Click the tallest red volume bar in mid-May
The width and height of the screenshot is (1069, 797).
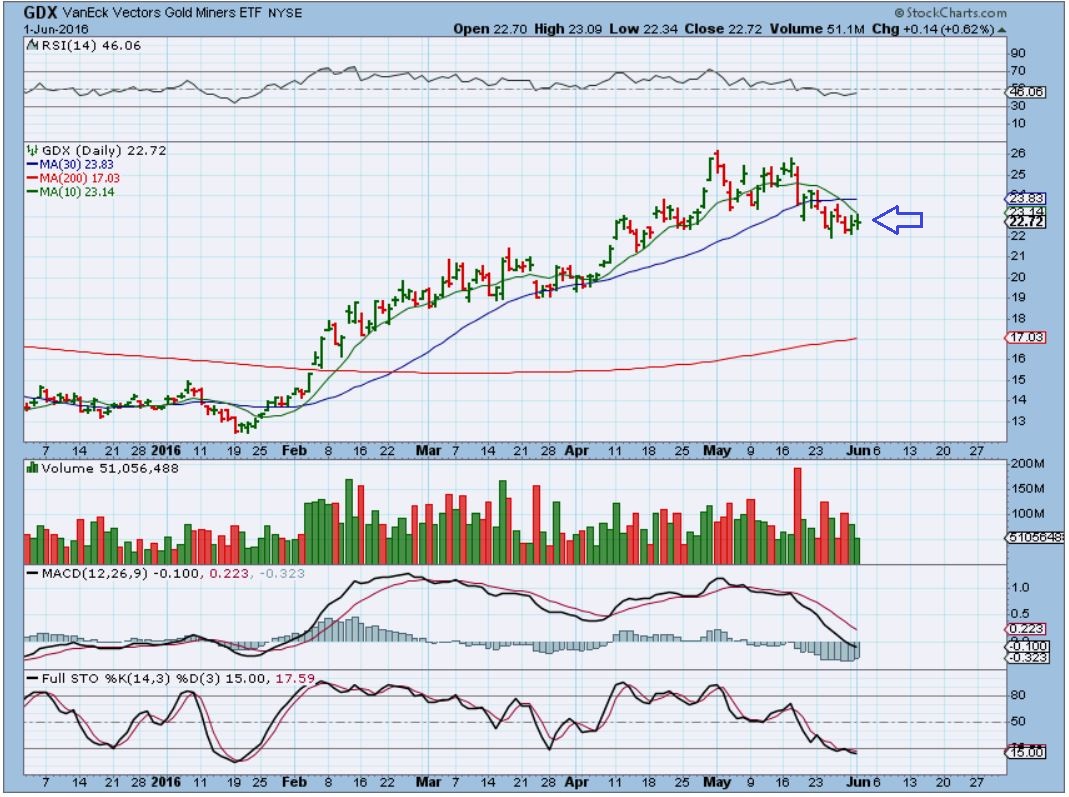tap(798, 515)
